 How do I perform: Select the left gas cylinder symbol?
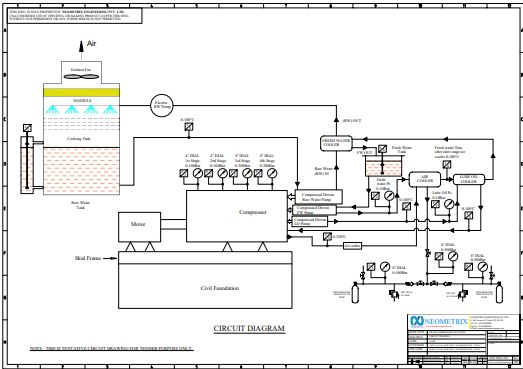pyautogui.click(x=356, y=293)
